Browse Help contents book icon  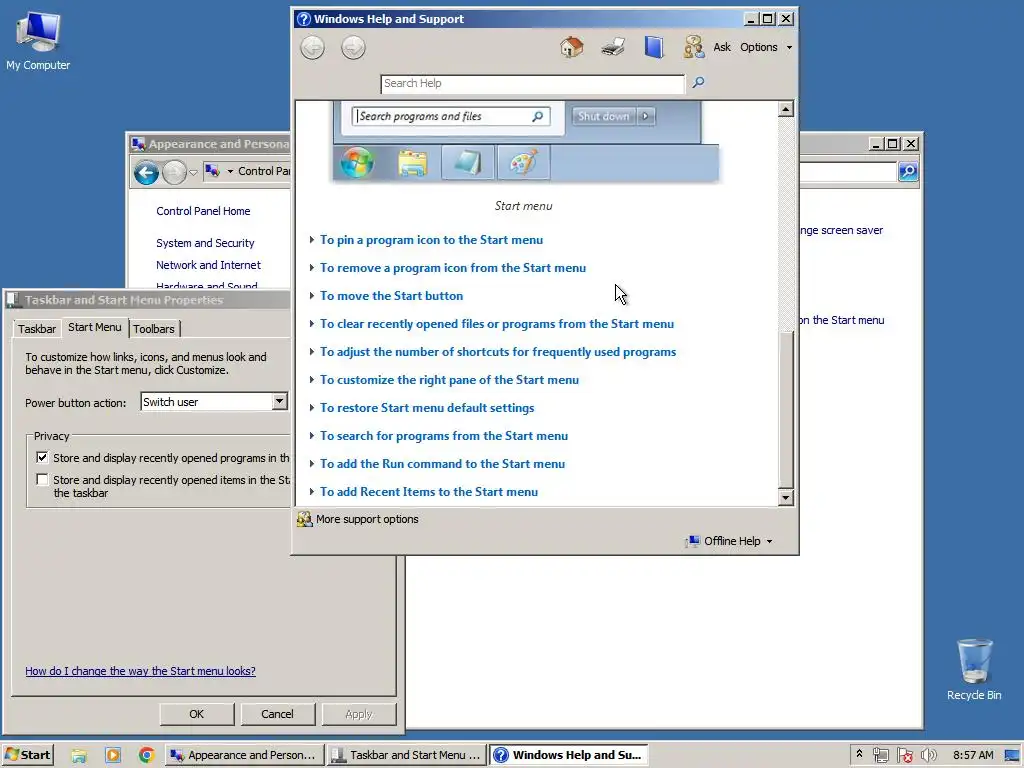coord(654,47)
